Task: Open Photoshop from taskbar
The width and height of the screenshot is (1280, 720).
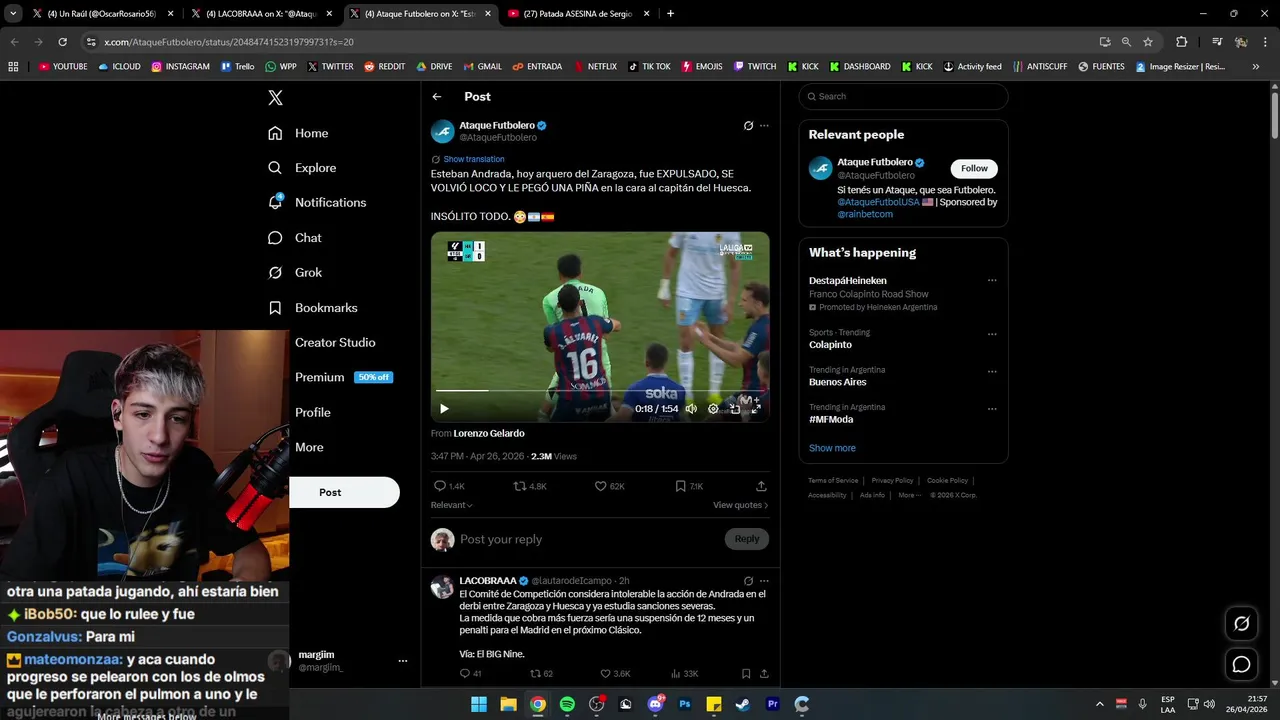Action: (x=685, y=704)
